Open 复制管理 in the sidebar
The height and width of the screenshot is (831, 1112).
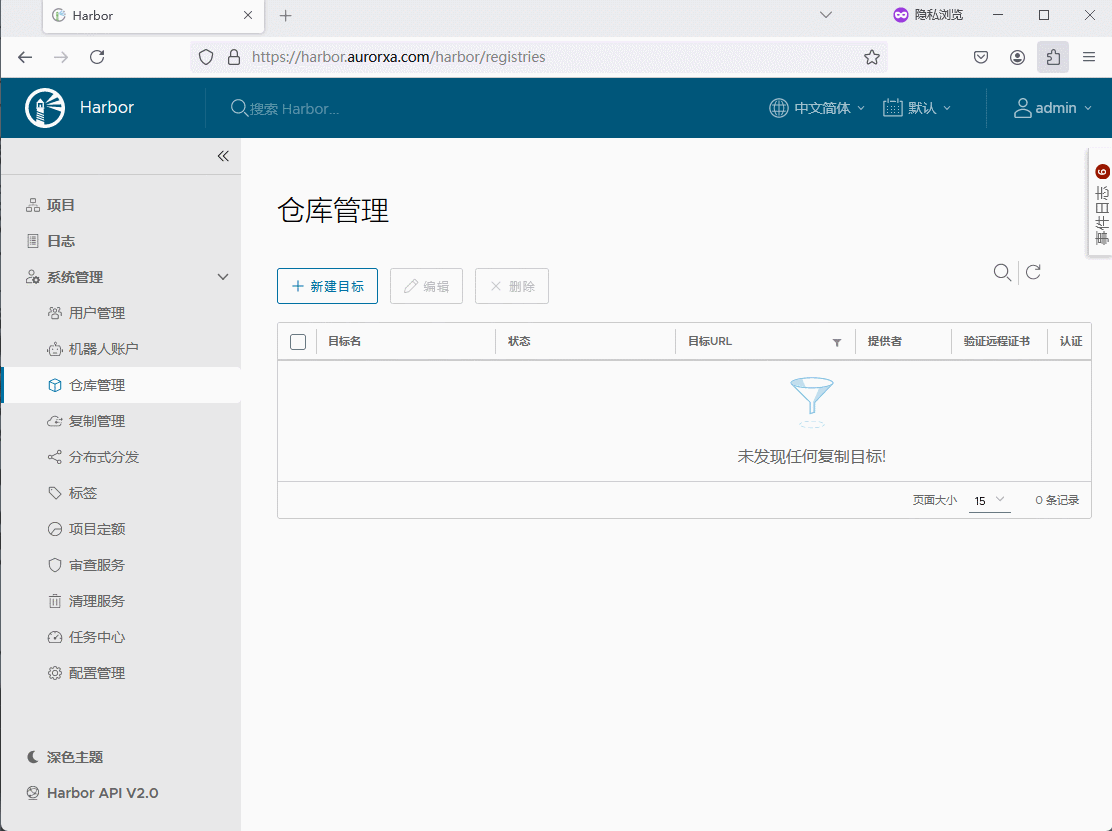[97, 421]
